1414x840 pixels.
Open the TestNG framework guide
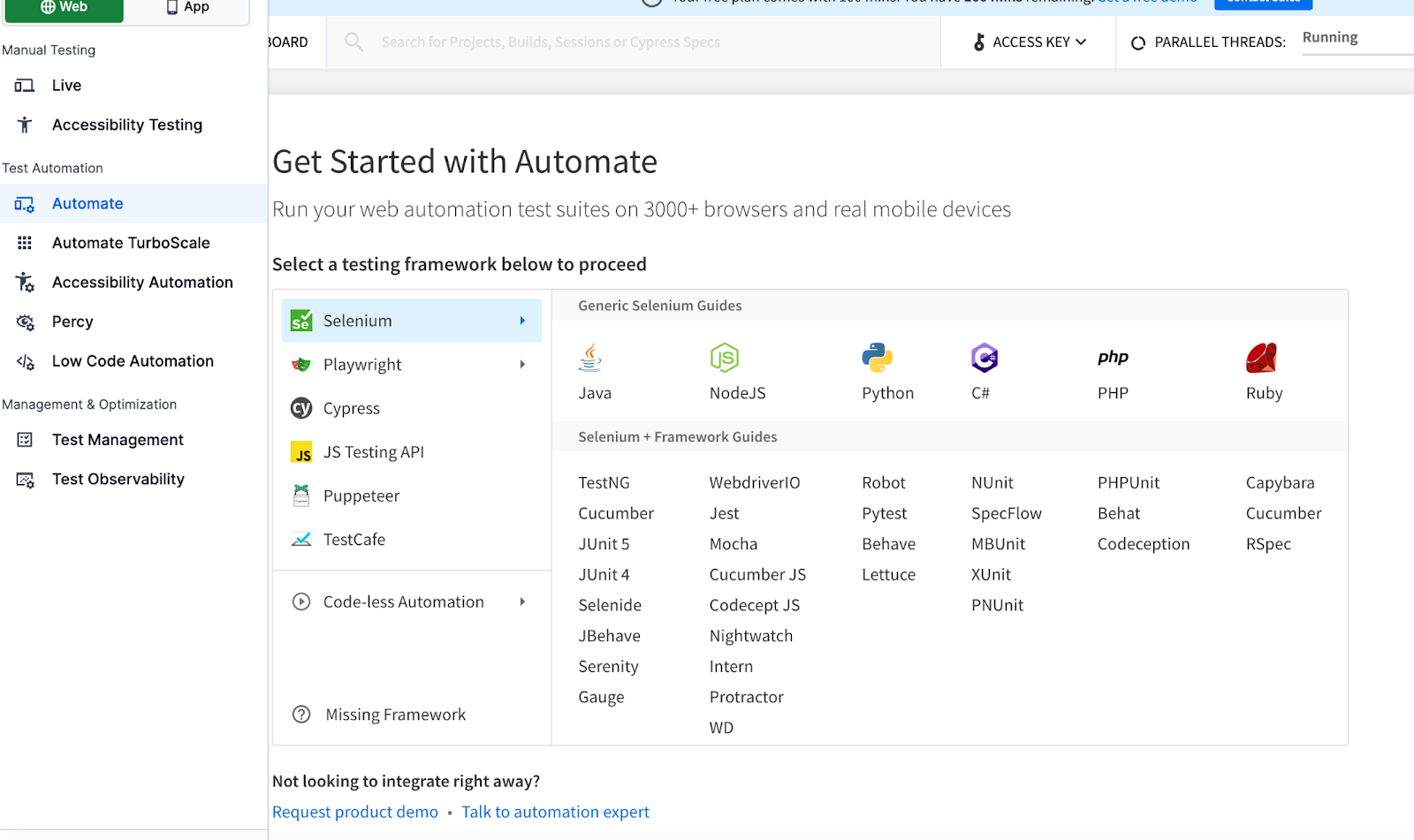(x=604, y=483)
